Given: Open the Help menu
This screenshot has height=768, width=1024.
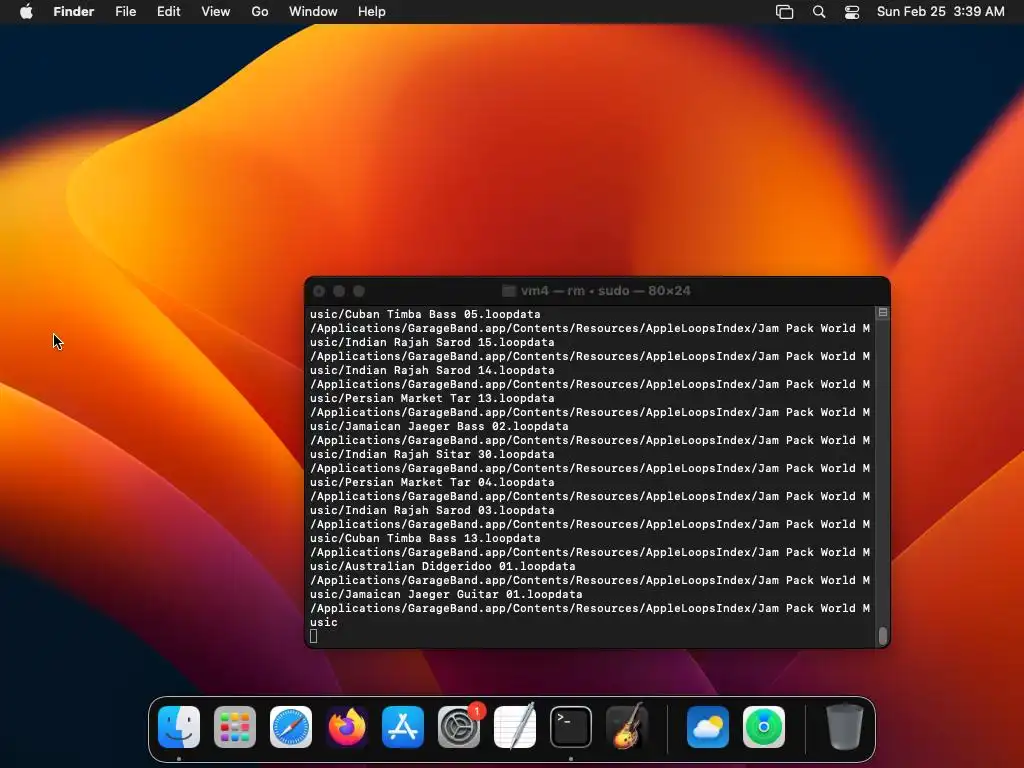Looking at the screenshot, I should (372, 12).
